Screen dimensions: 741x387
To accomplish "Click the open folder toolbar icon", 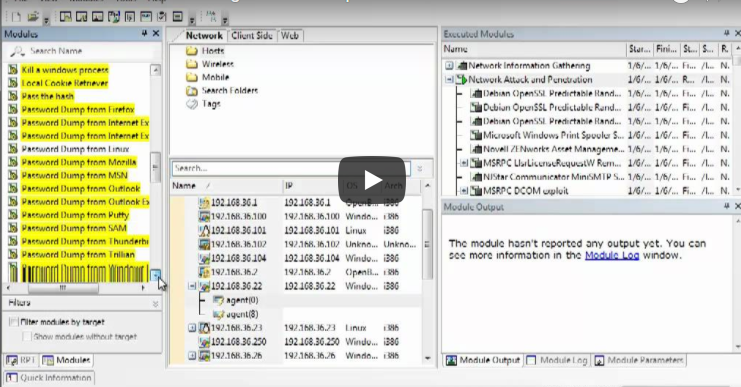I will pyautogui.click(x=33, y=17).
